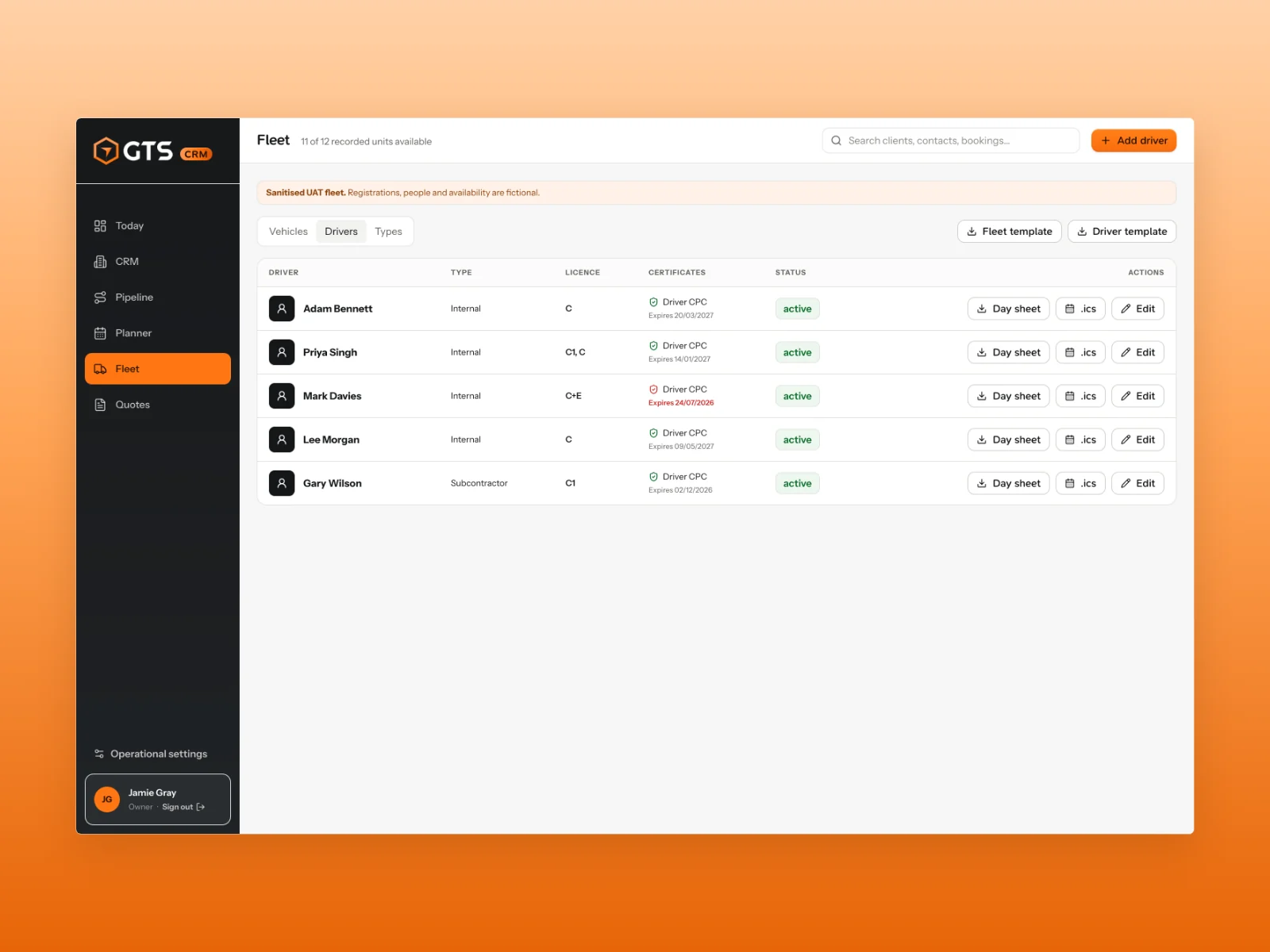Click the Operational settings sliders icon

click(99, 754)
